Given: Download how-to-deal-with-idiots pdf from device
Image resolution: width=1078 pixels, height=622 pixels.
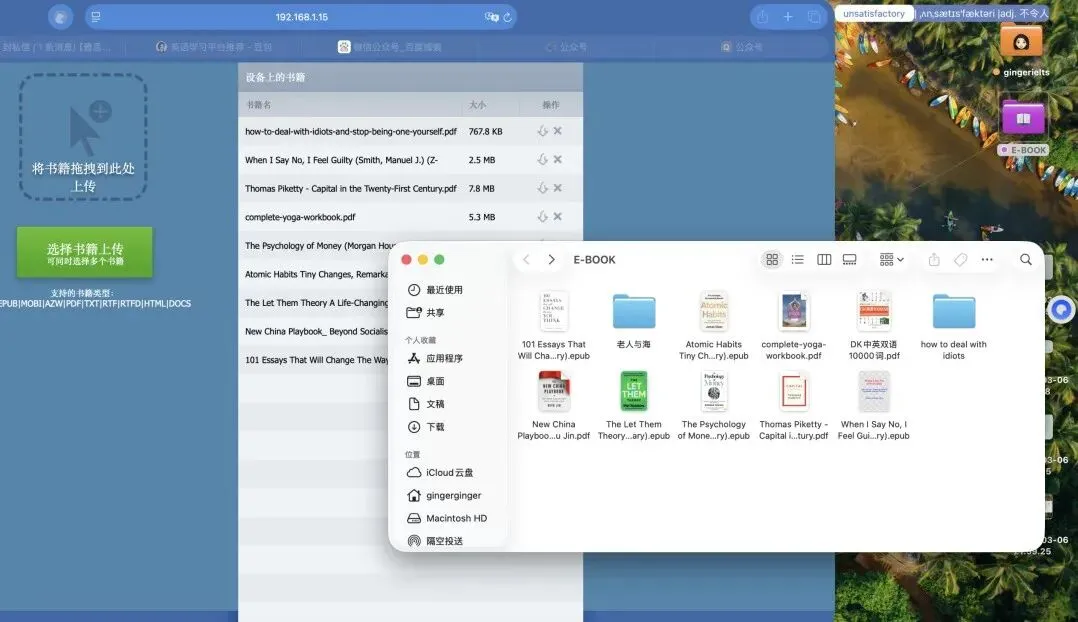Looking at the screenshot, I should pos(542,131).
